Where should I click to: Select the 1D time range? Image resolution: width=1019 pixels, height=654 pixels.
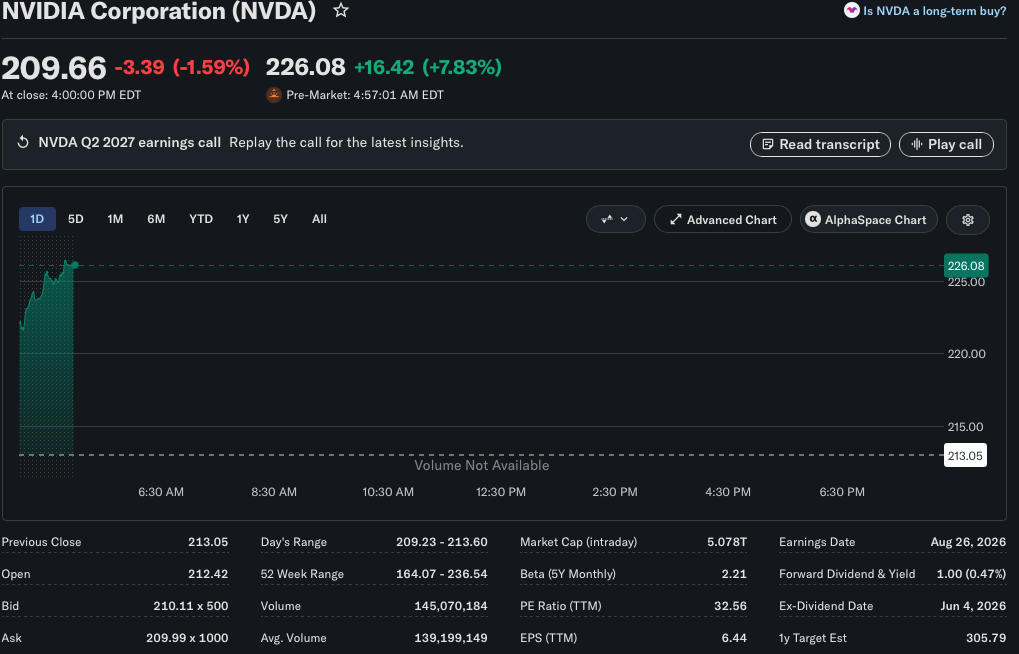point(37,219)
